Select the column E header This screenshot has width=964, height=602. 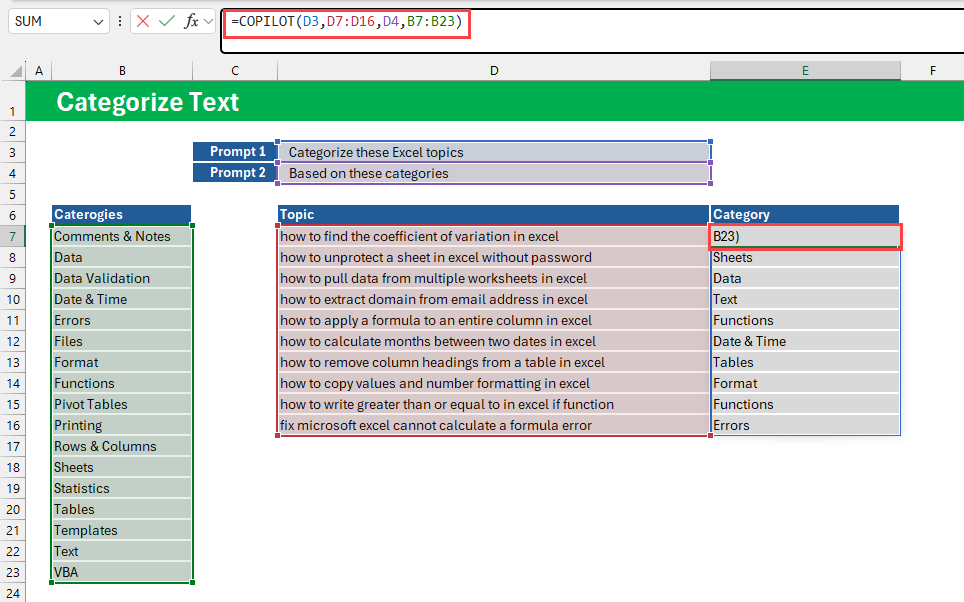click(805, 71)
